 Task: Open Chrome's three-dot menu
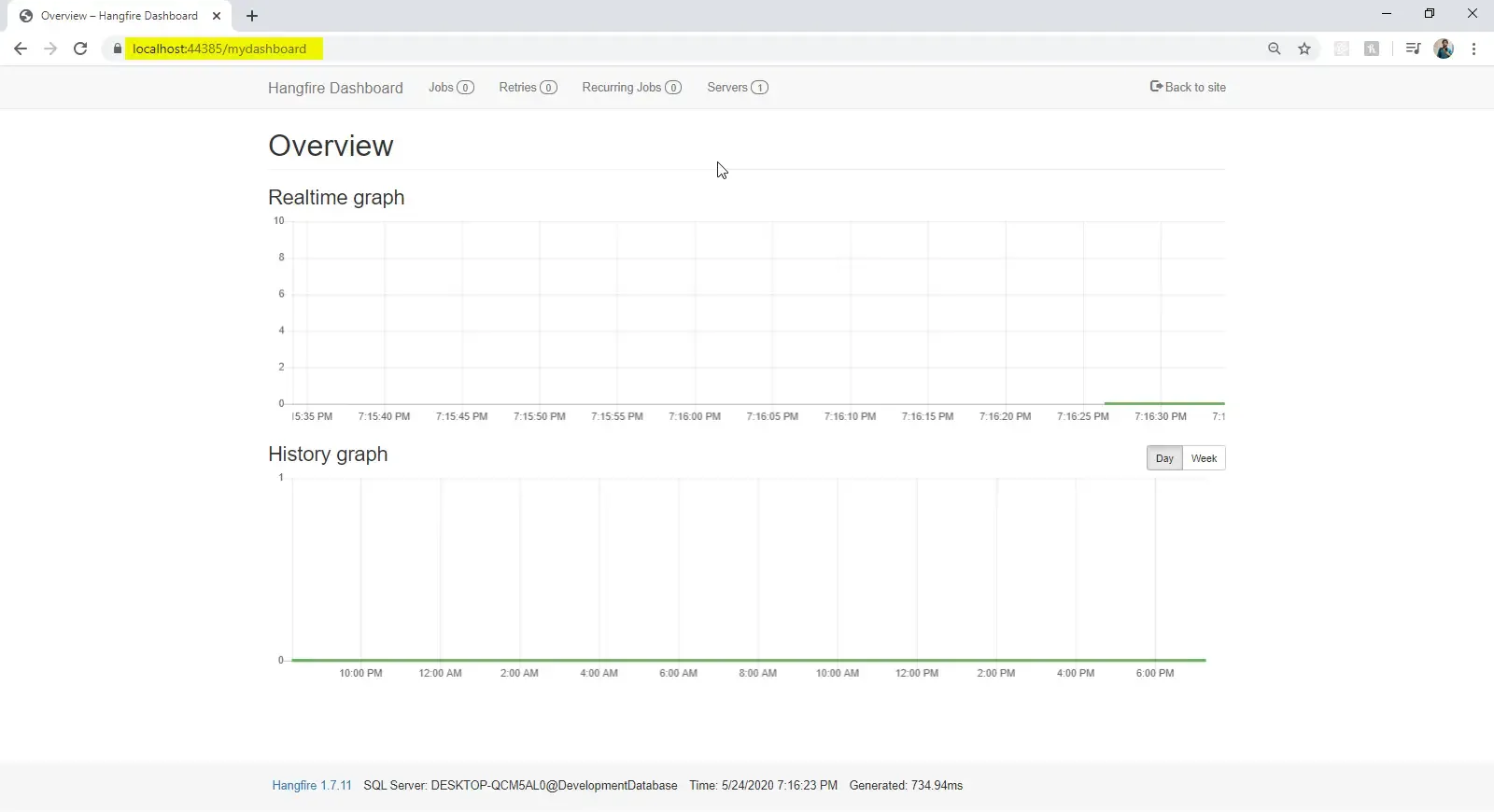pyautogui.click(x=1473, y=49)
